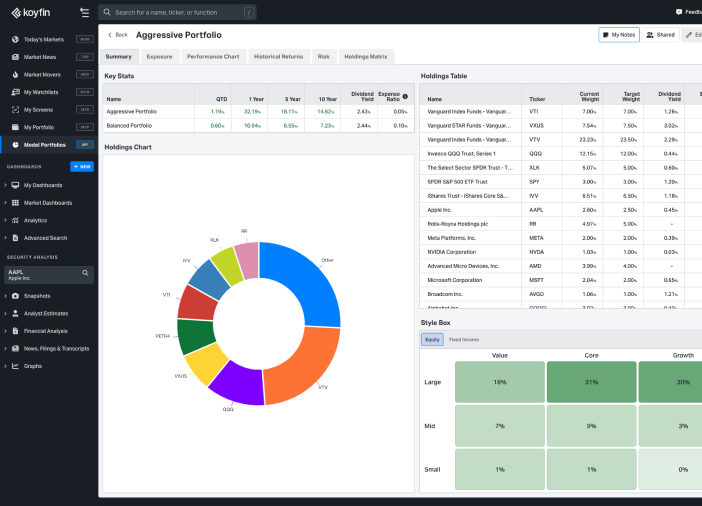702x506 pixels.
Task: Click the Large Value 18% style cell
Action: [500, 382]
